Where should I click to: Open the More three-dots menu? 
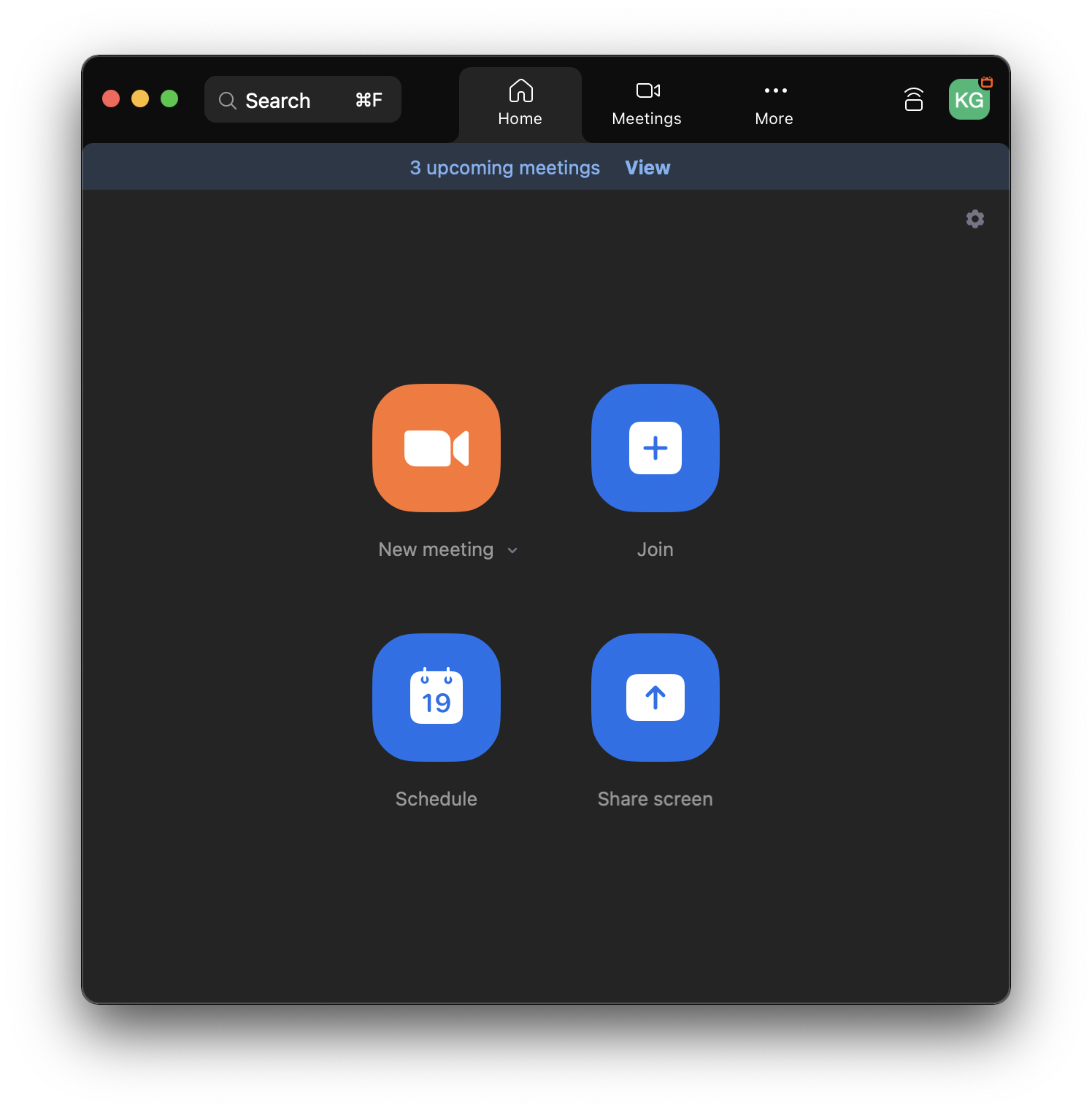(774, 103)
